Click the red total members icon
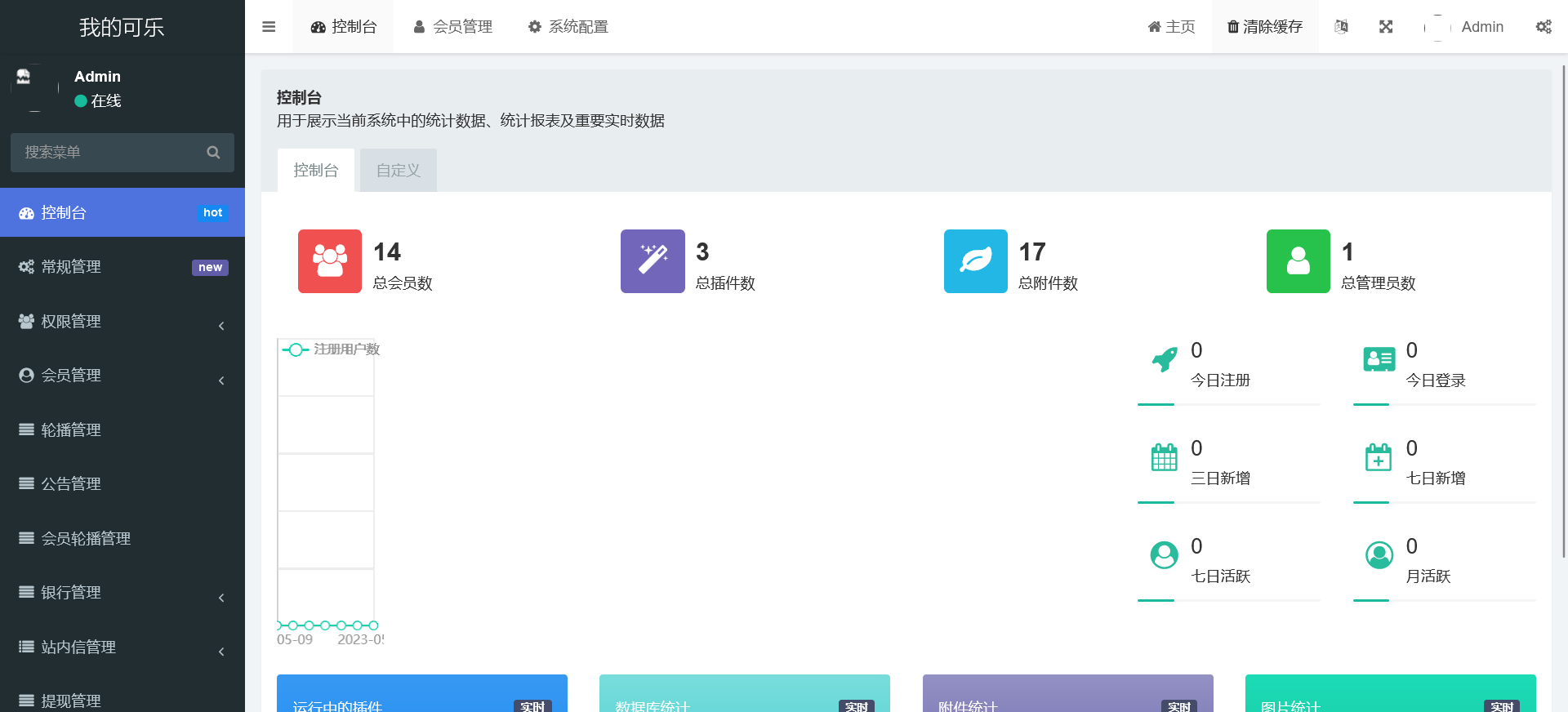 tap(330, 261)
